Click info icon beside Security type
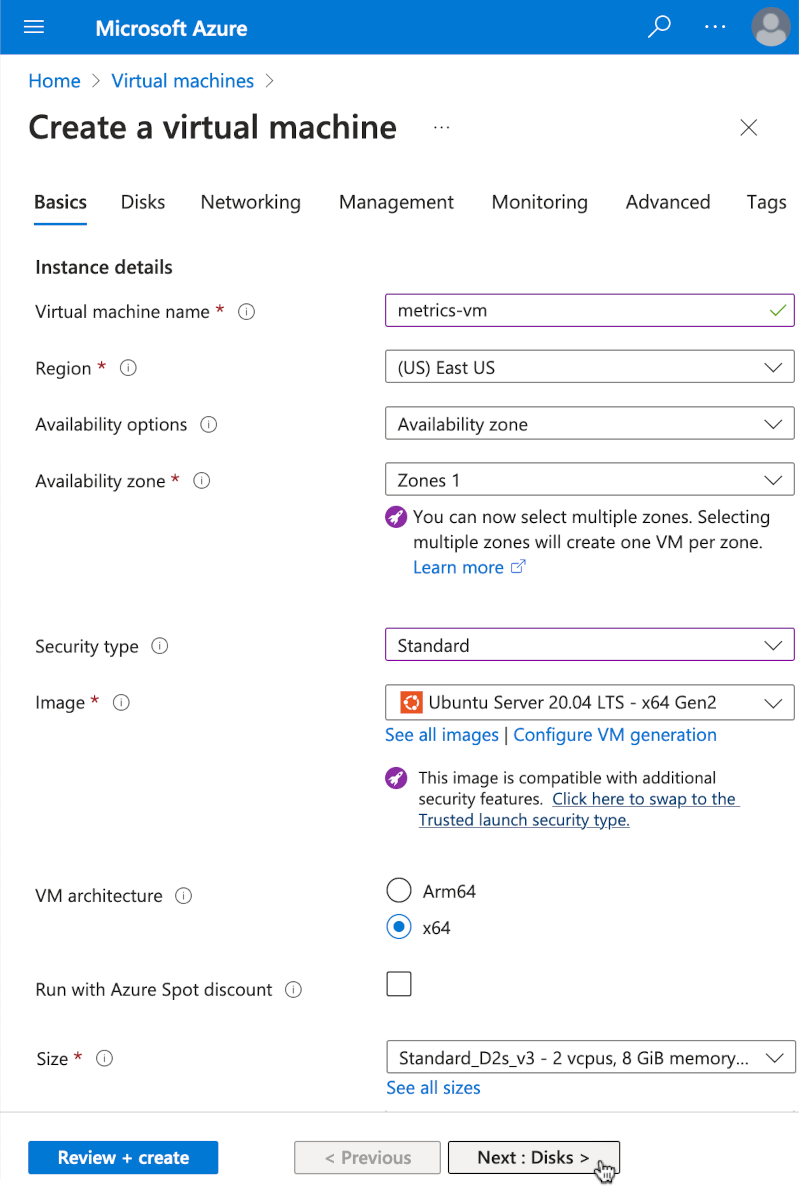The image size is (799, 1190). tap(160, 646)
